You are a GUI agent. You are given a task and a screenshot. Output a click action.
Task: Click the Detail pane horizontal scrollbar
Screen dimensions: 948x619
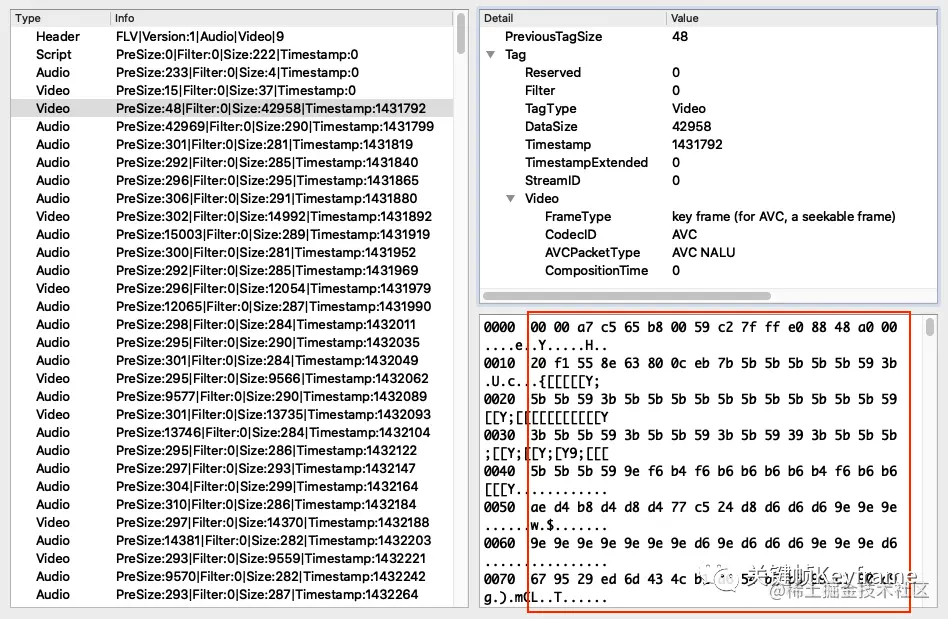(x=627, y=296)
